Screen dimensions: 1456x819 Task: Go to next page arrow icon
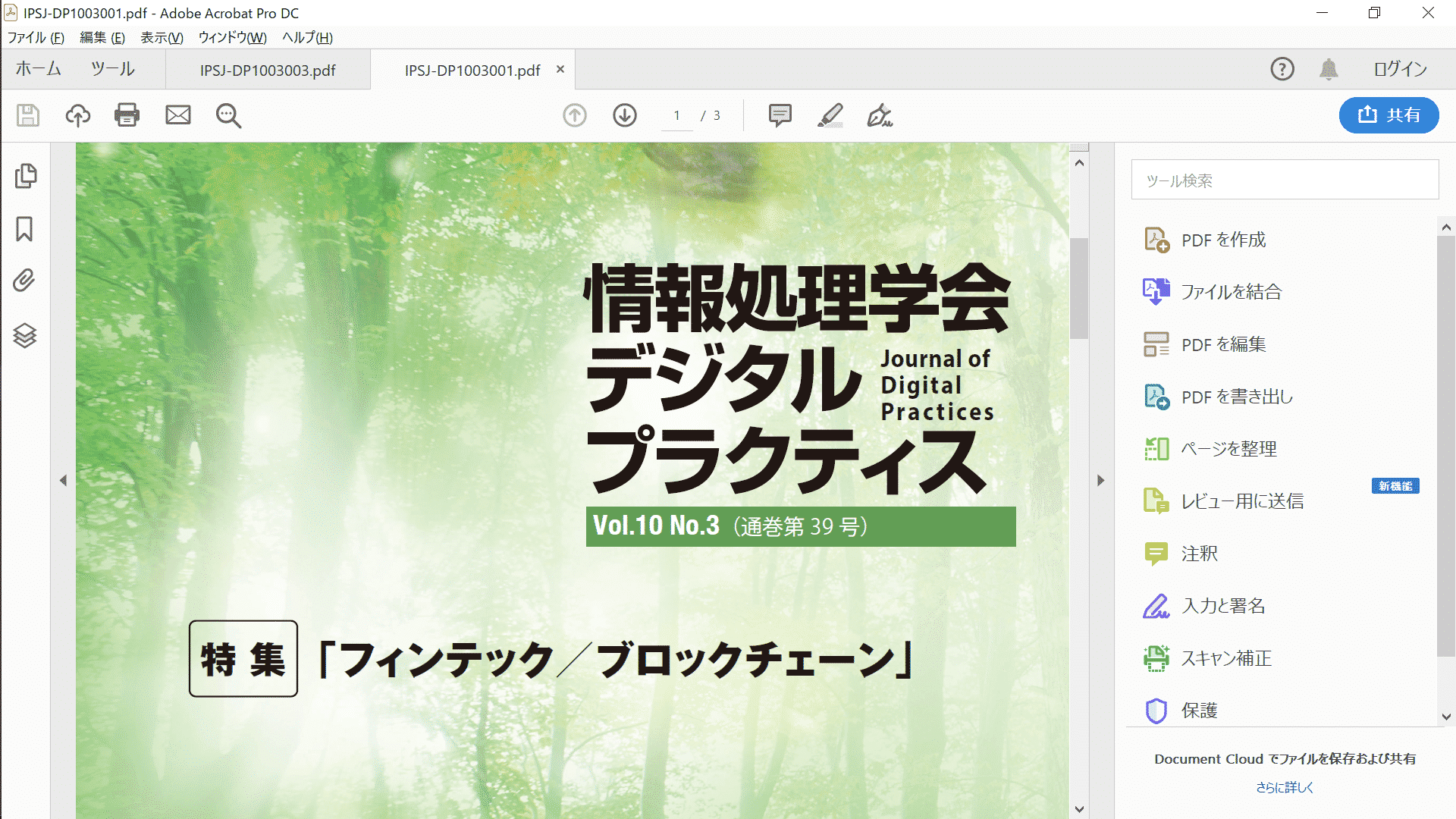(x=625, y=115)
